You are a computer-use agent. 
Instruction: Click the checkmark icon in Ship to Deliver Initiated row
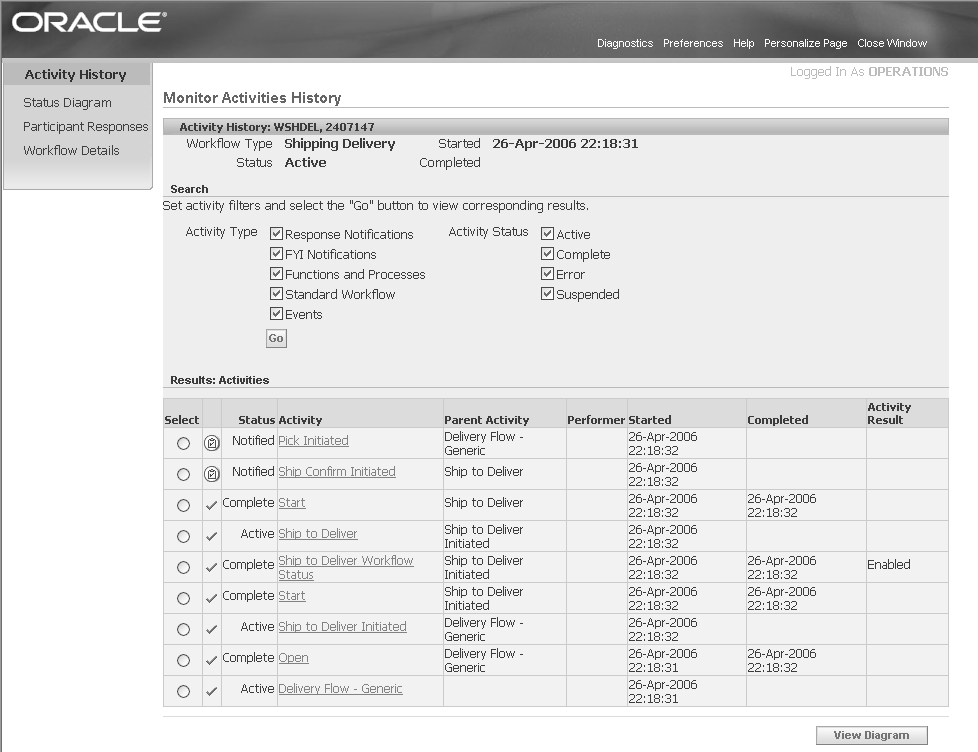coord(211,629)
